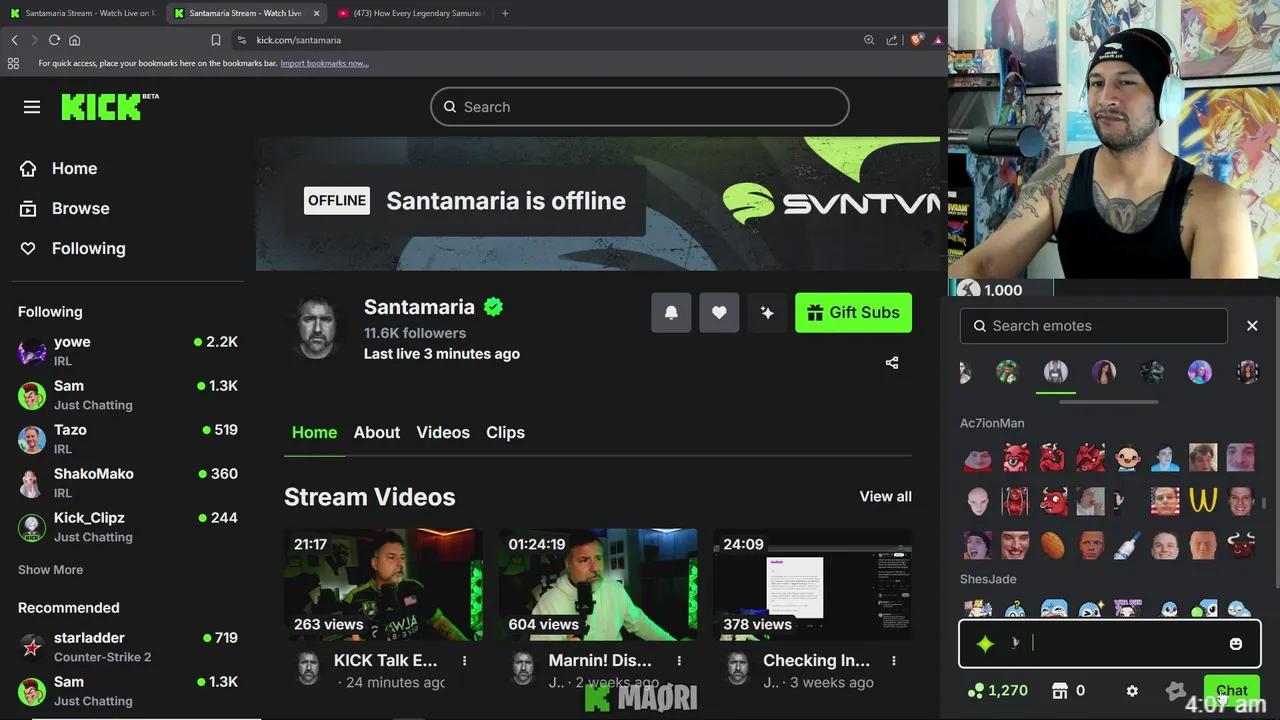Screen dimensions: 1280x720
Task: Switch to the Videos tab
Action: click(x=443, y=433)
